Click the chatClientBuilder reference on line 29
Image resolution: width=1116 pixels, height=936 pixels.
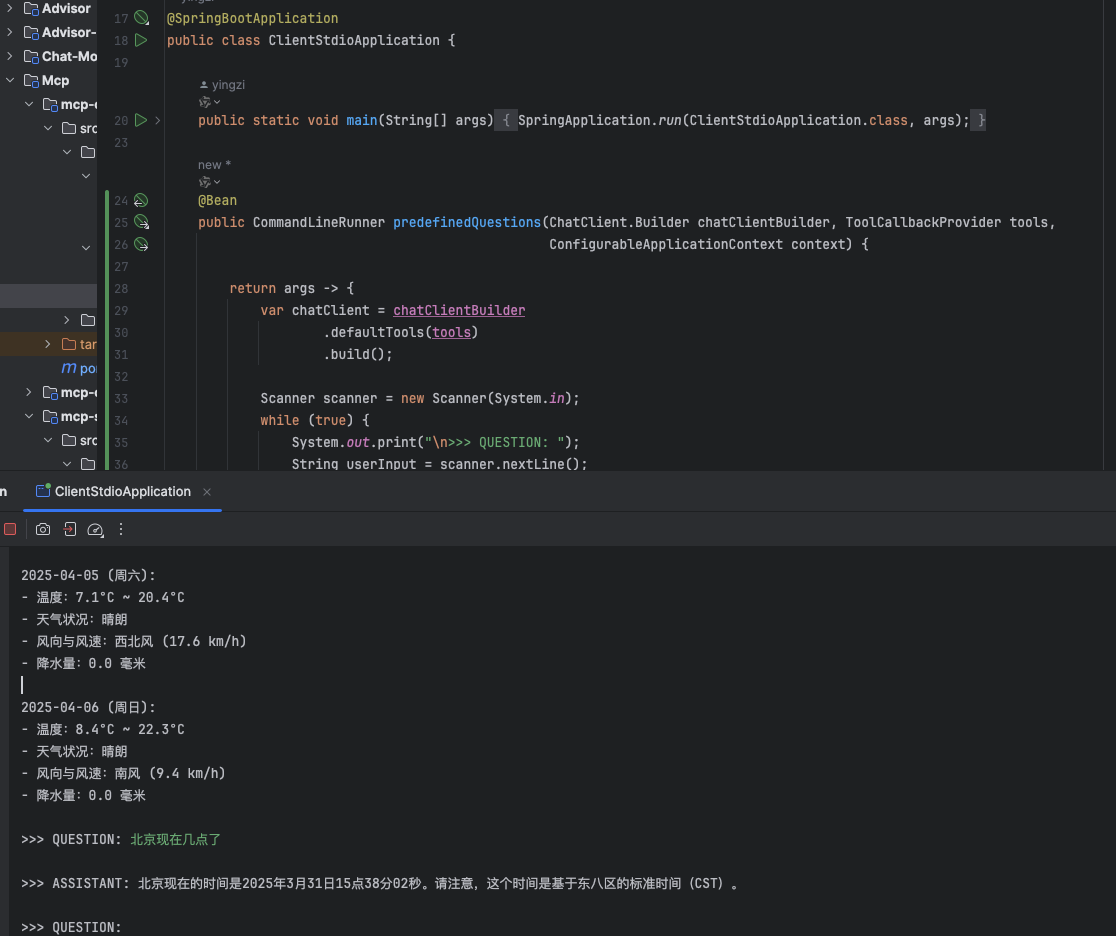(x=459, y=310)
